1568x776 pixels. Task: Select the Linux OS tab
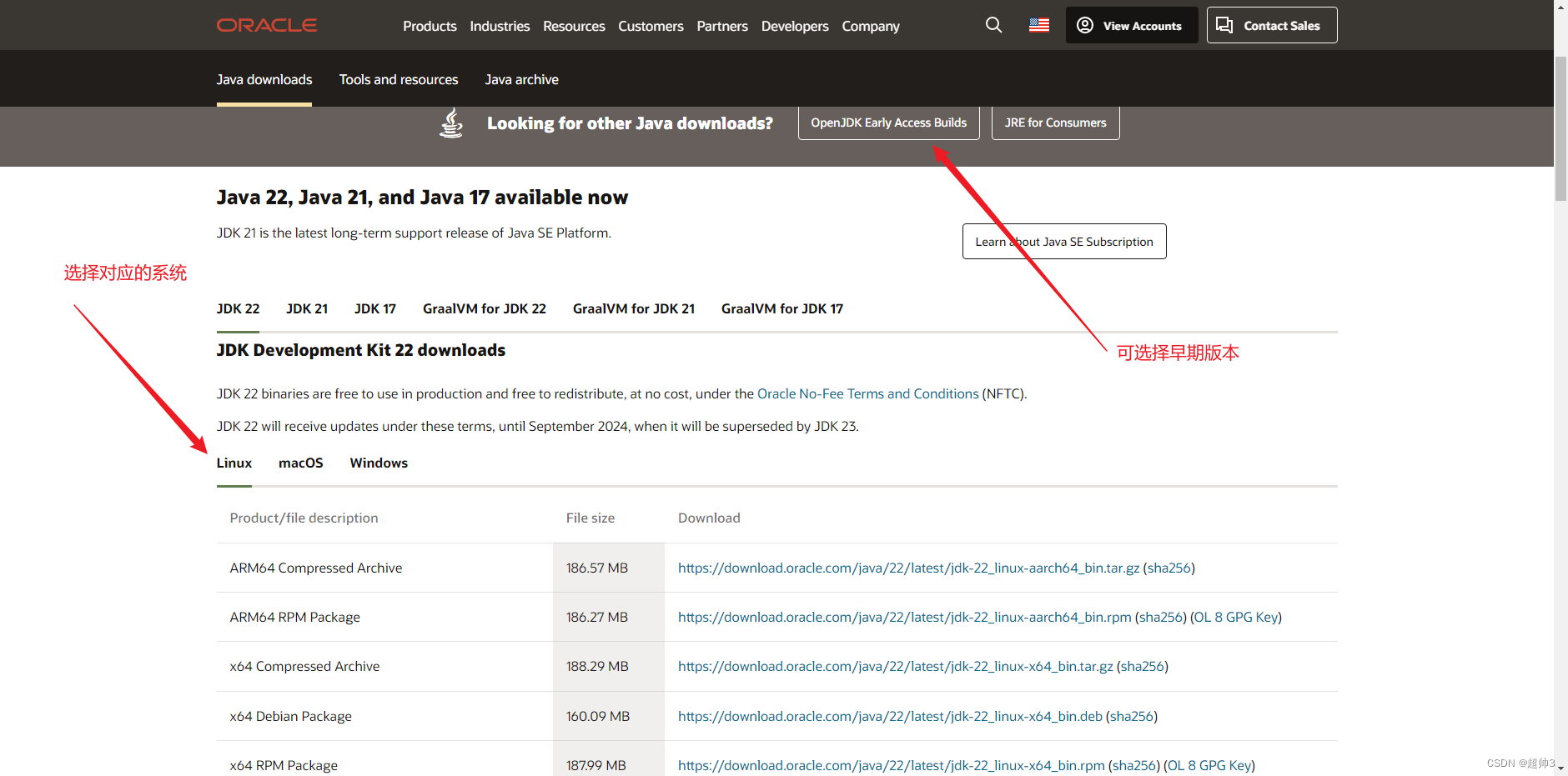pos(234,463)
